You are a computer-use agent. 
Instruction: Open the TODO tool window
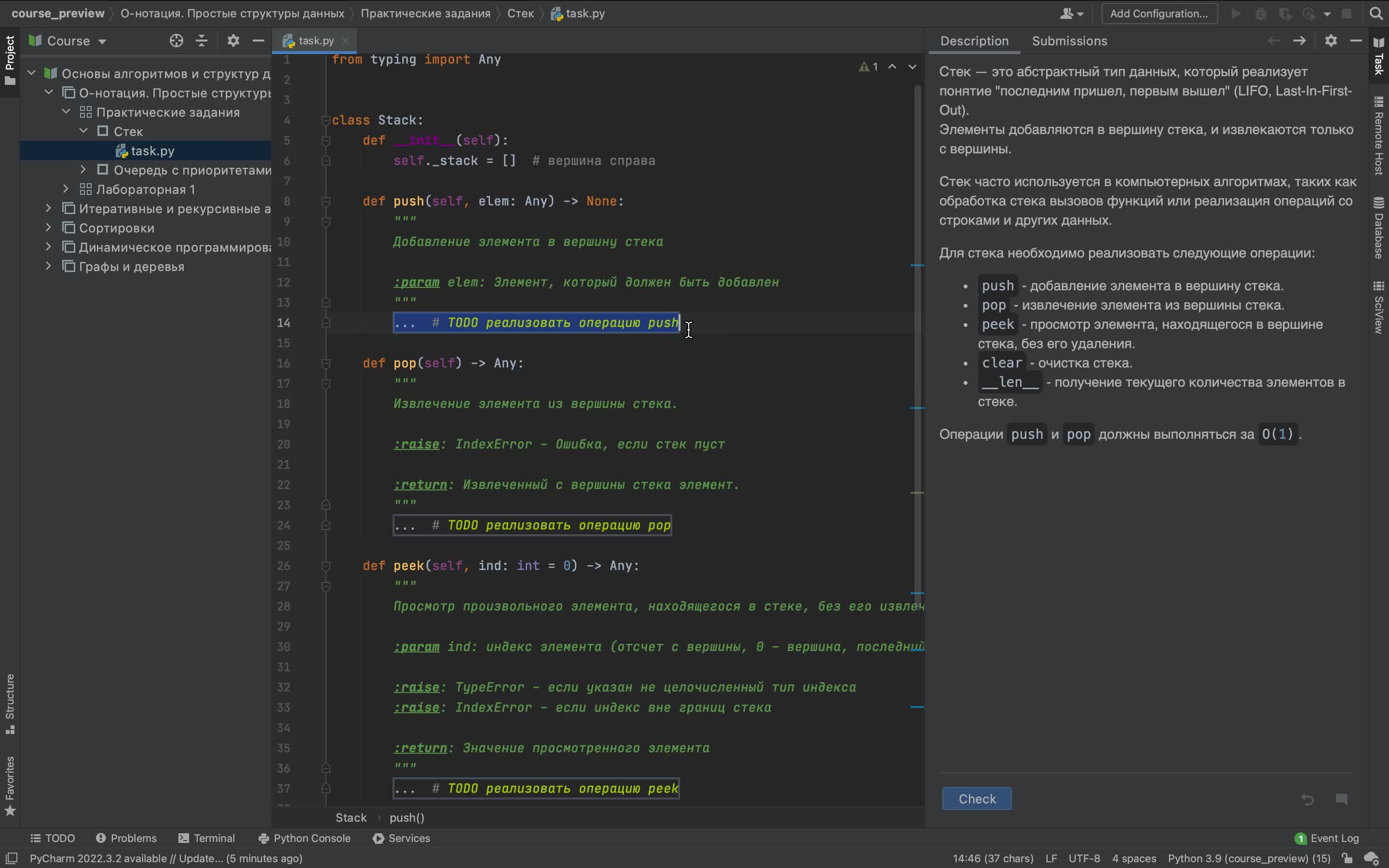(52, 838)
